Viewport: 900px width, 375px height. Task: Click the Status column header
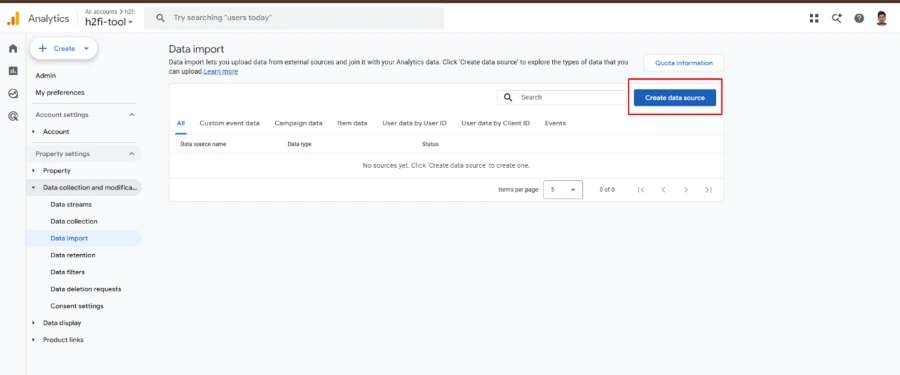(430, 144)
